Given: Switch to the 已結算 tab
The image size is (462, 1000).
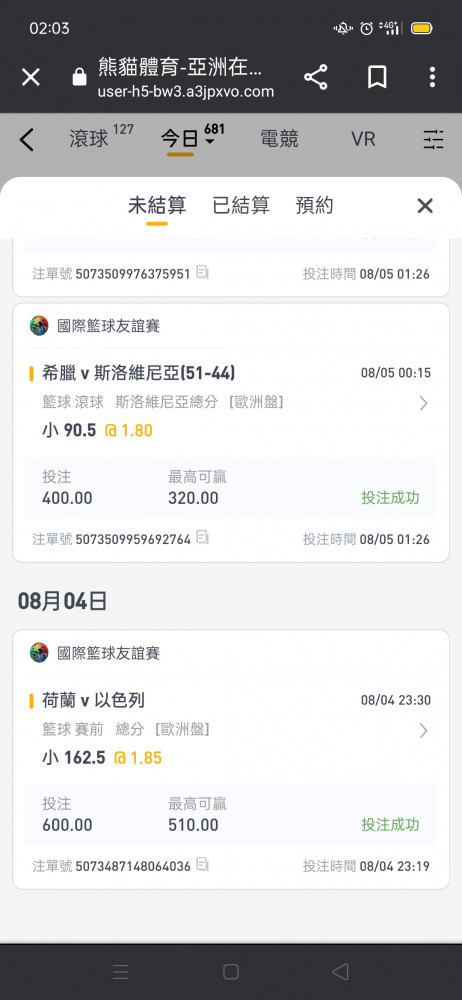Looking at the screenshot, I should (x=241, y=205).
